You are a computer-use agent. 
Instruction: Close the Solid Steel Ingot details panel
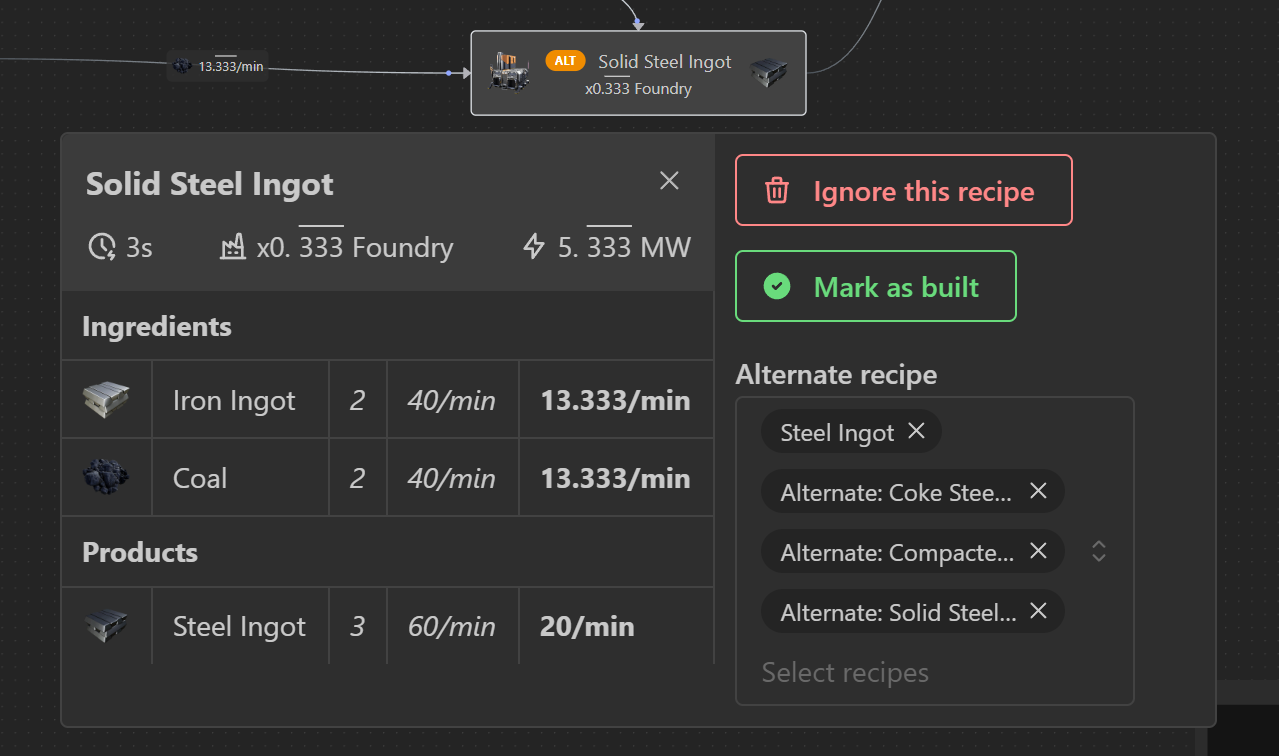point(669,180)
